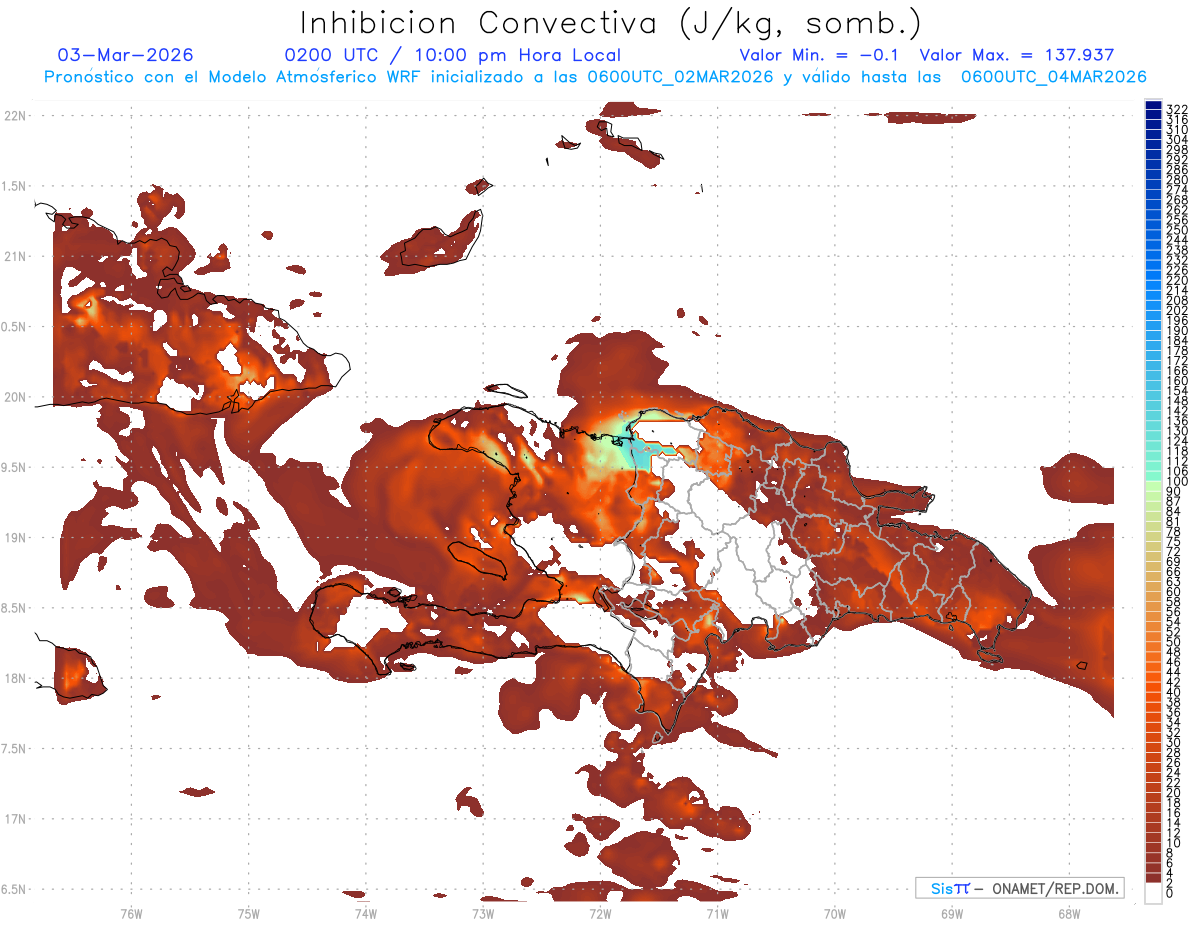Click the "0600UTC_04MAR2026" valid-until time

(x=1054, y=77)
